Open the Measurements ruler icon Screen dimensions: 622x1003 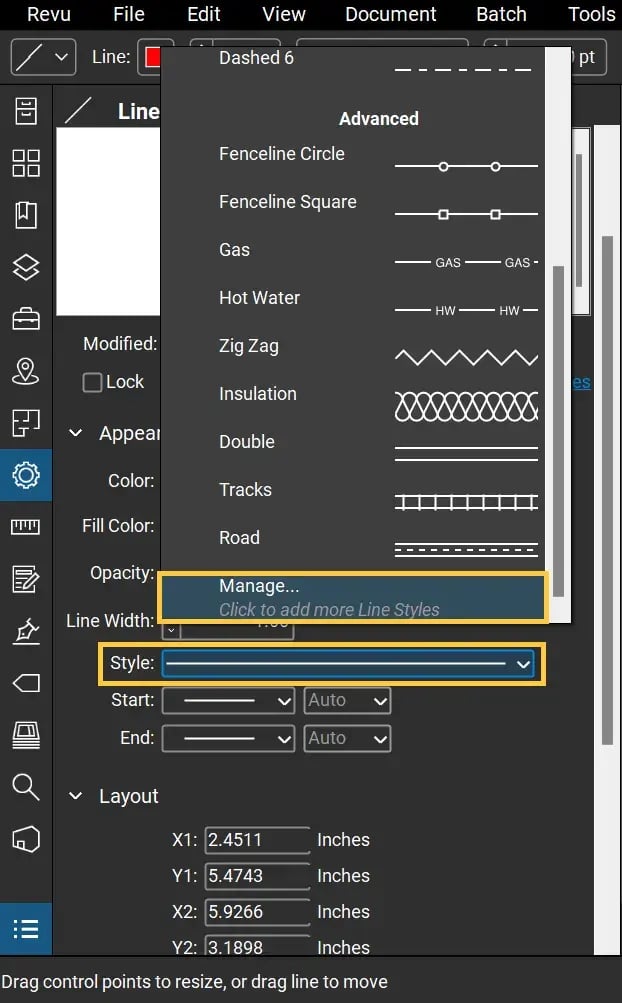(x=26, y=527)
